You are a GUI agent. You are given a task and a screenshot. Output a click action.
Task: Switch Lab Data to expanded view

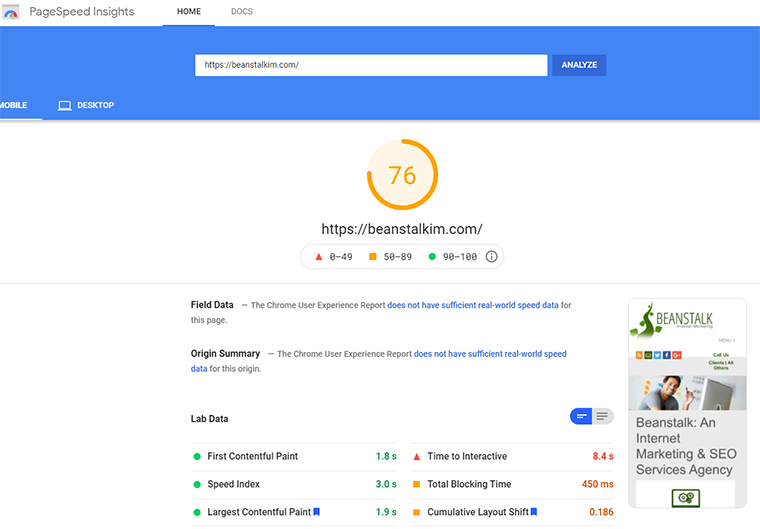click(x=602, y=416)
